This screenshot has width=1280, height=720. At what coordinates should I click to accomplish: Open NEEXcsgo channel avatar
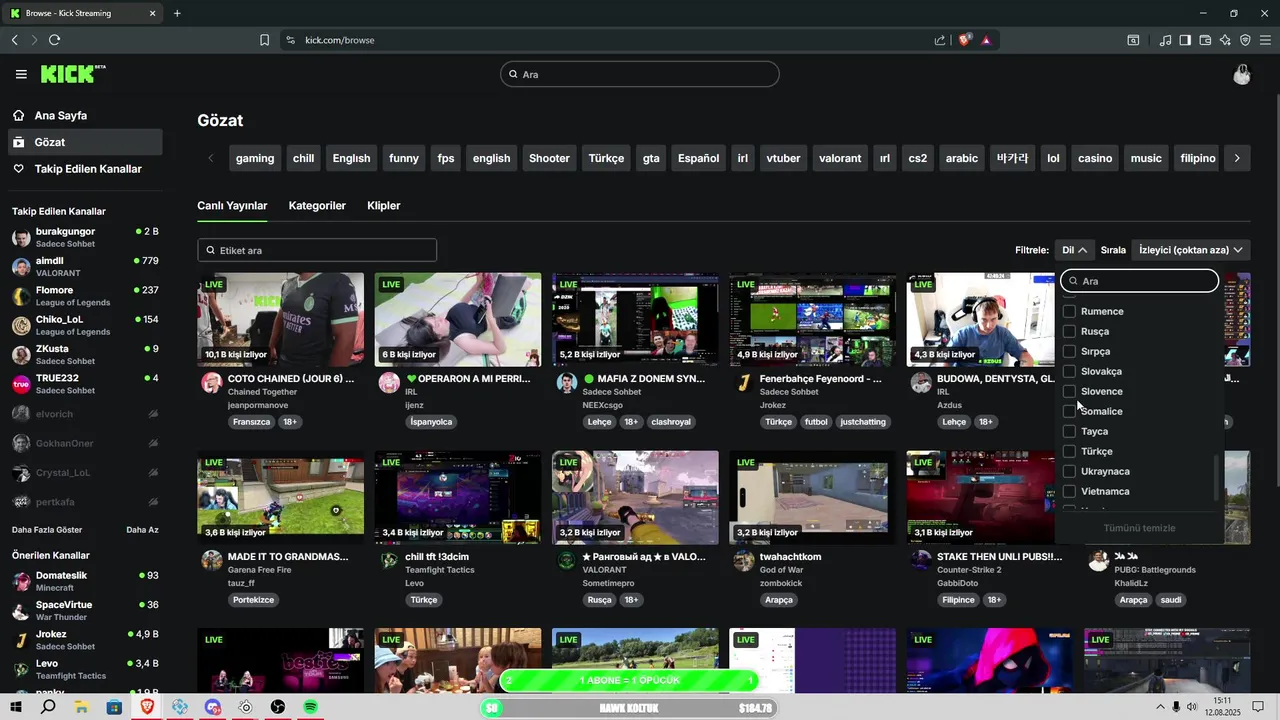(x=566, y=383)
